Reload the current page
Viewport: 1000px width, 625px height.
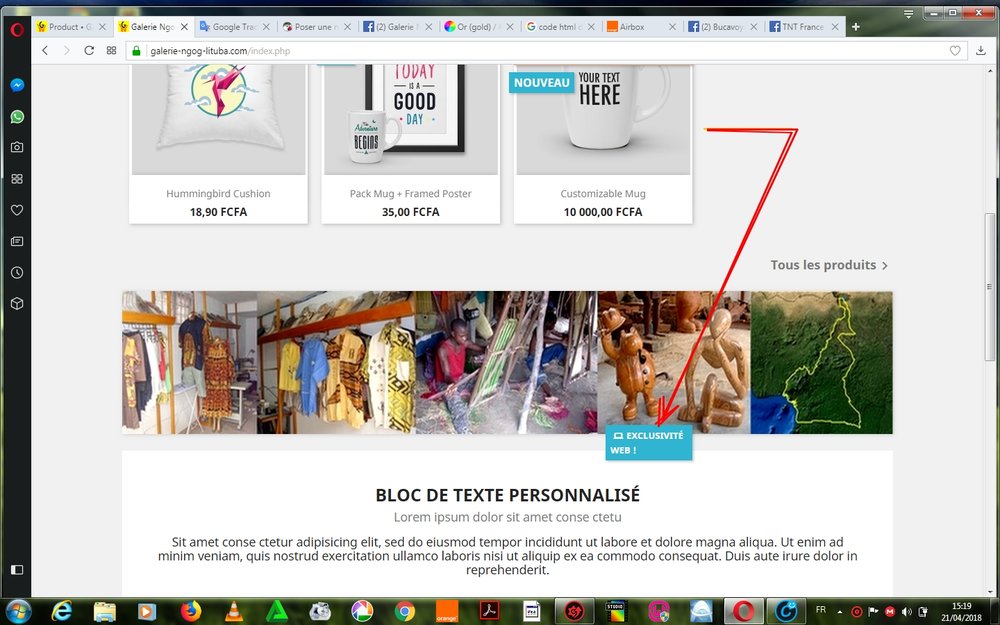click(x=88, y=50)
